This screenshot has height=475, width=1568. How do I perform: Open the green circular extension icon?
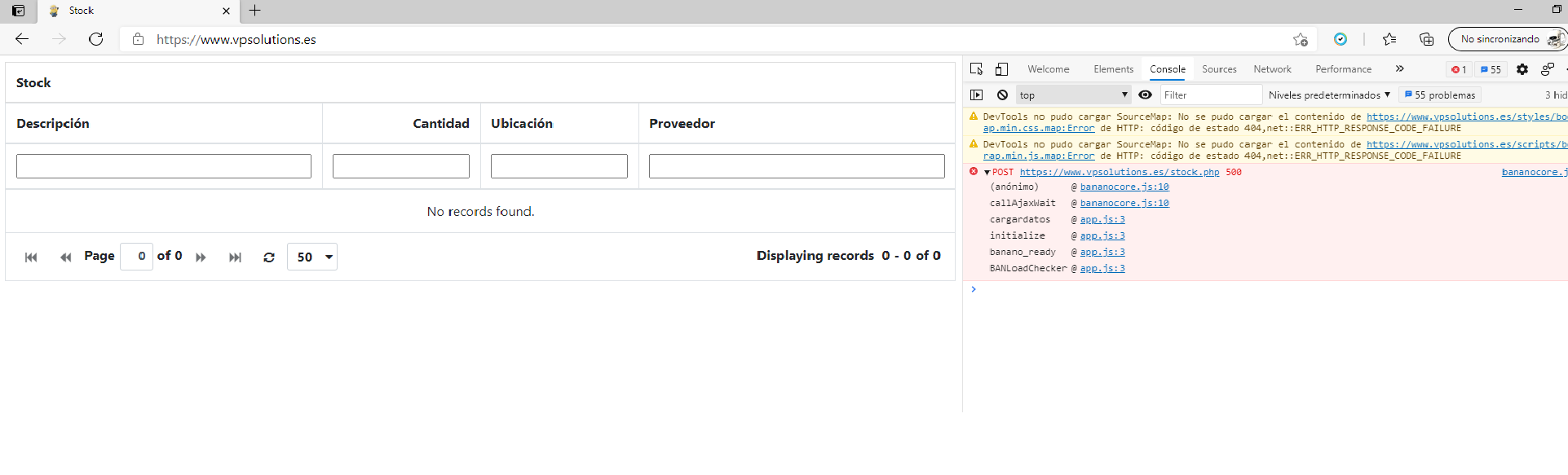(x=1341, y=39)
